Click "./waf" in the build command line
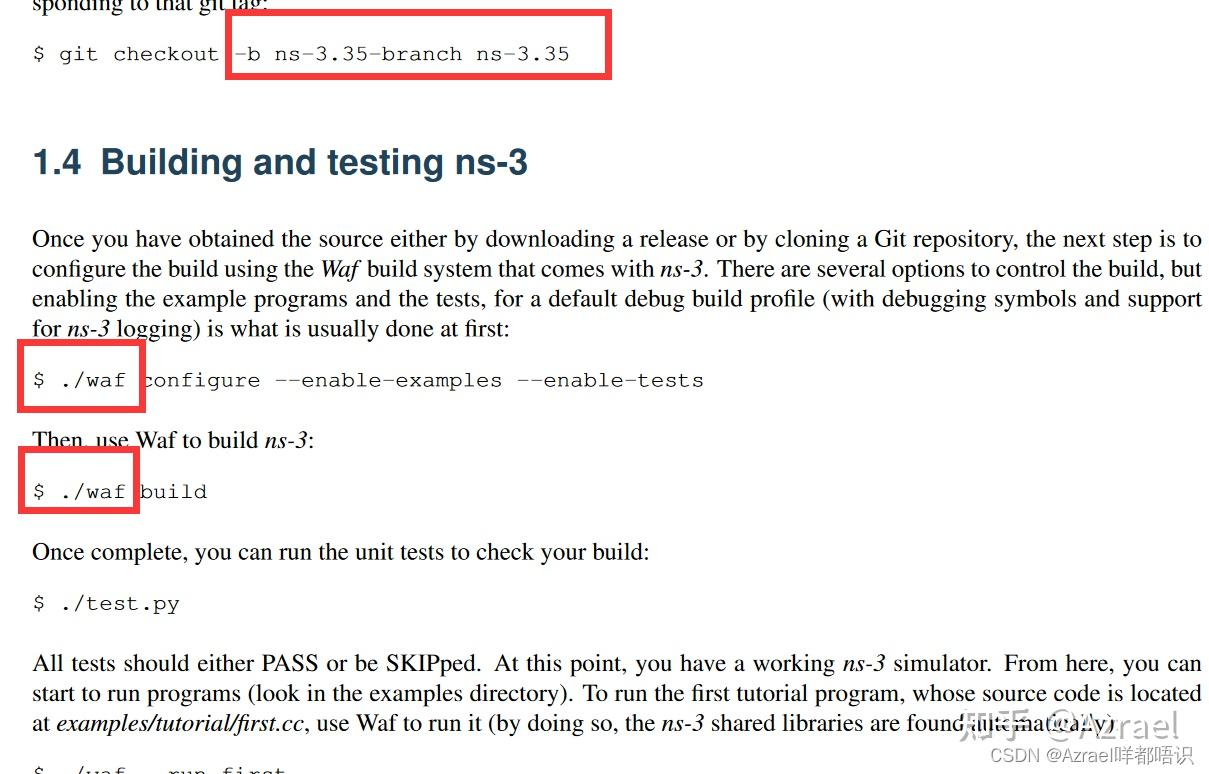This screenshot has height=774, width=1209. point(92,492)
